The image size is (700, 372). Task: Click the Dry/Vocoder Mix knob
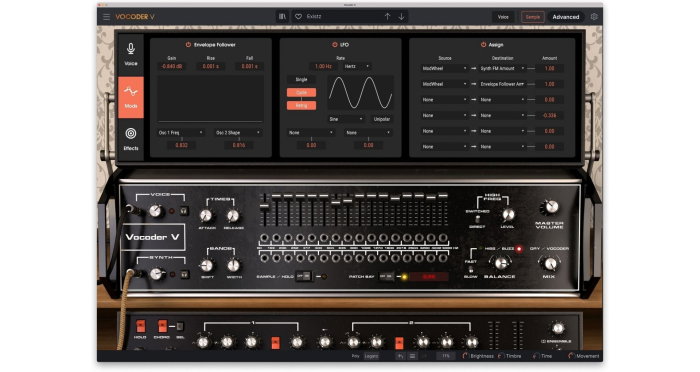tap(550, 264)
